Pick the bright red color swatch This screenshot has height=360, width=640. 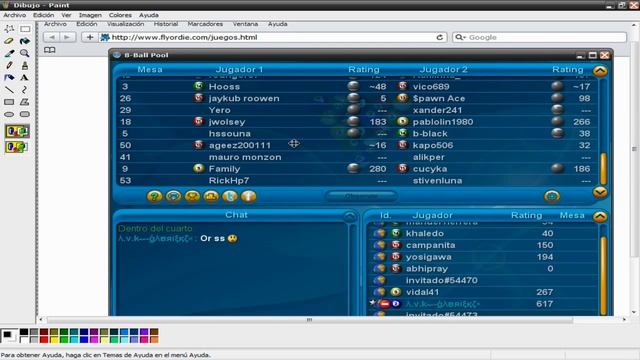pyautogui.click(x=44, y=339)
